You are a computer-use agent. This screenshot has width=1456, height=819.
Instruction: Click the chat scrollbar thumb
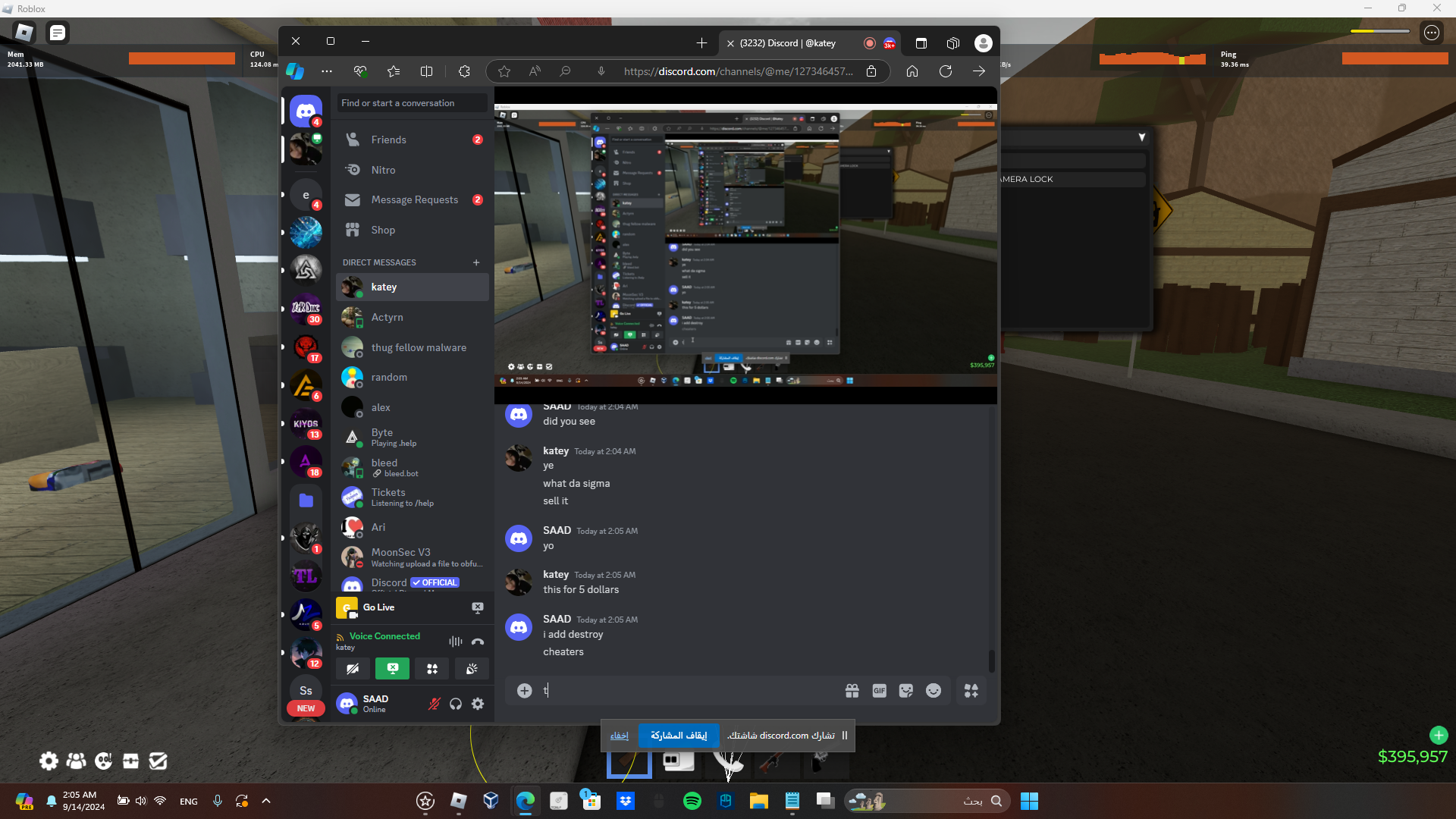[991, 661]
